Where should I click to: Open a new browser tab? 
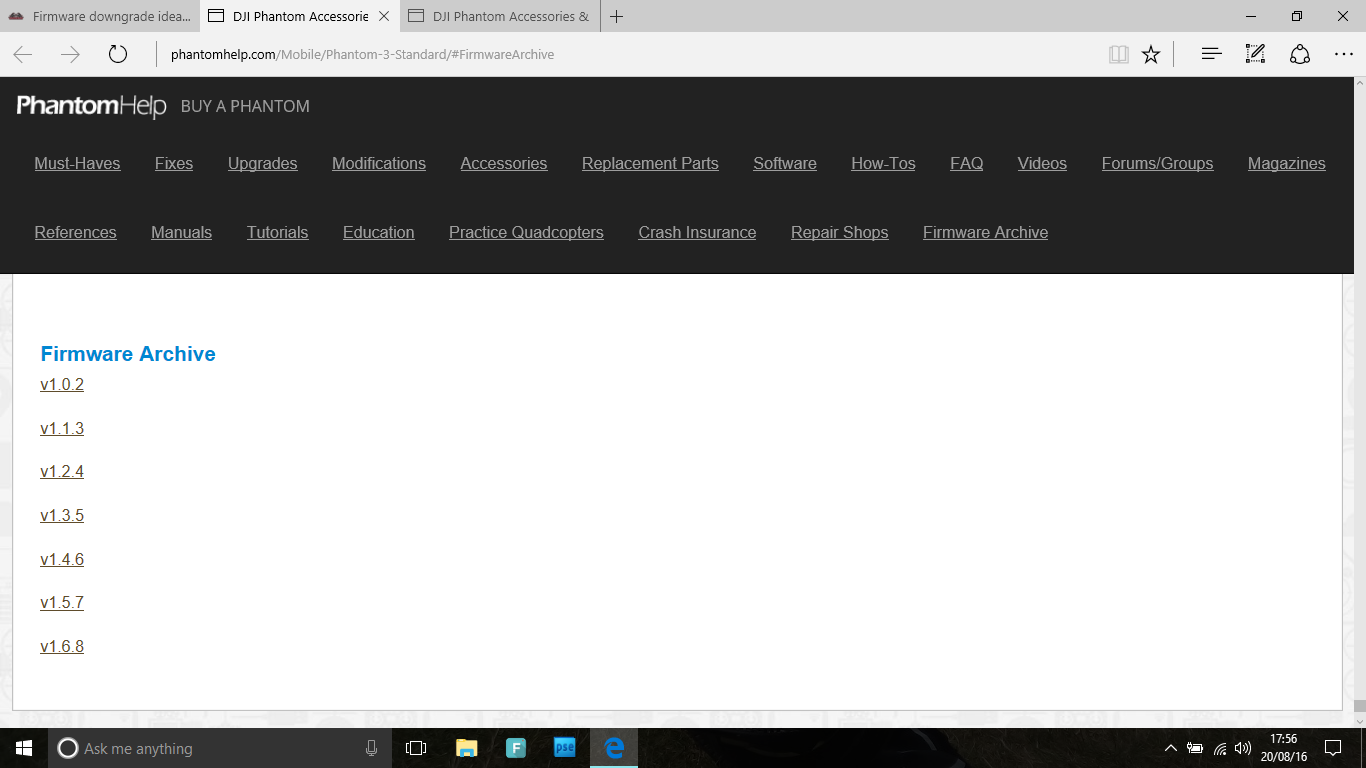(617, 16)
